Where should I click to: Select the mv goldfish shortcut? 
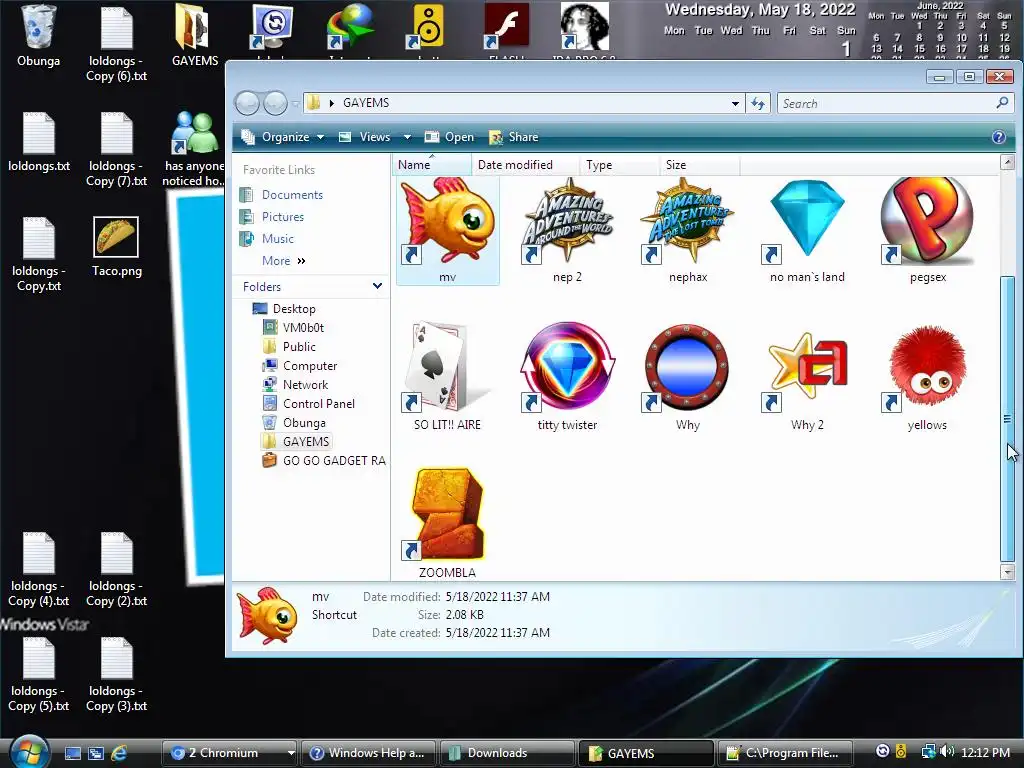[447, 230]
